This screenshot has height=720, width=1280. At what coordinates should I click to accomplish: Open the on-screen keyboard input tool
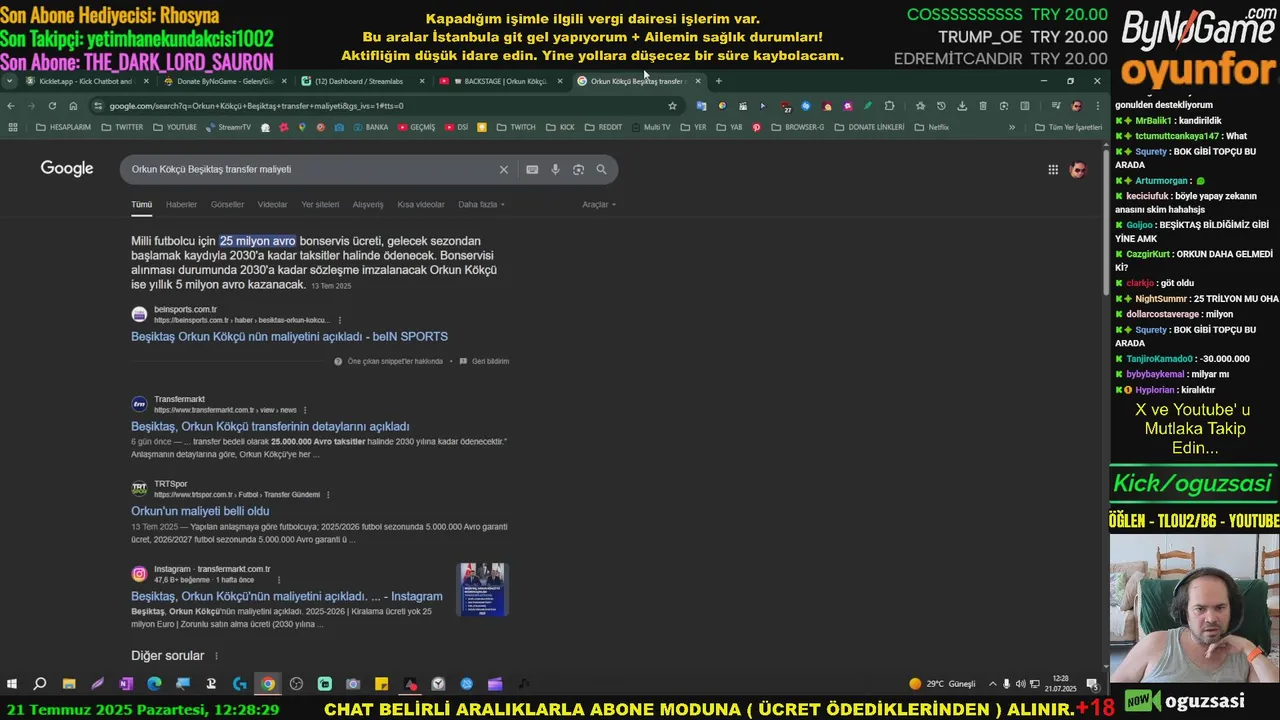coord(532,170)
